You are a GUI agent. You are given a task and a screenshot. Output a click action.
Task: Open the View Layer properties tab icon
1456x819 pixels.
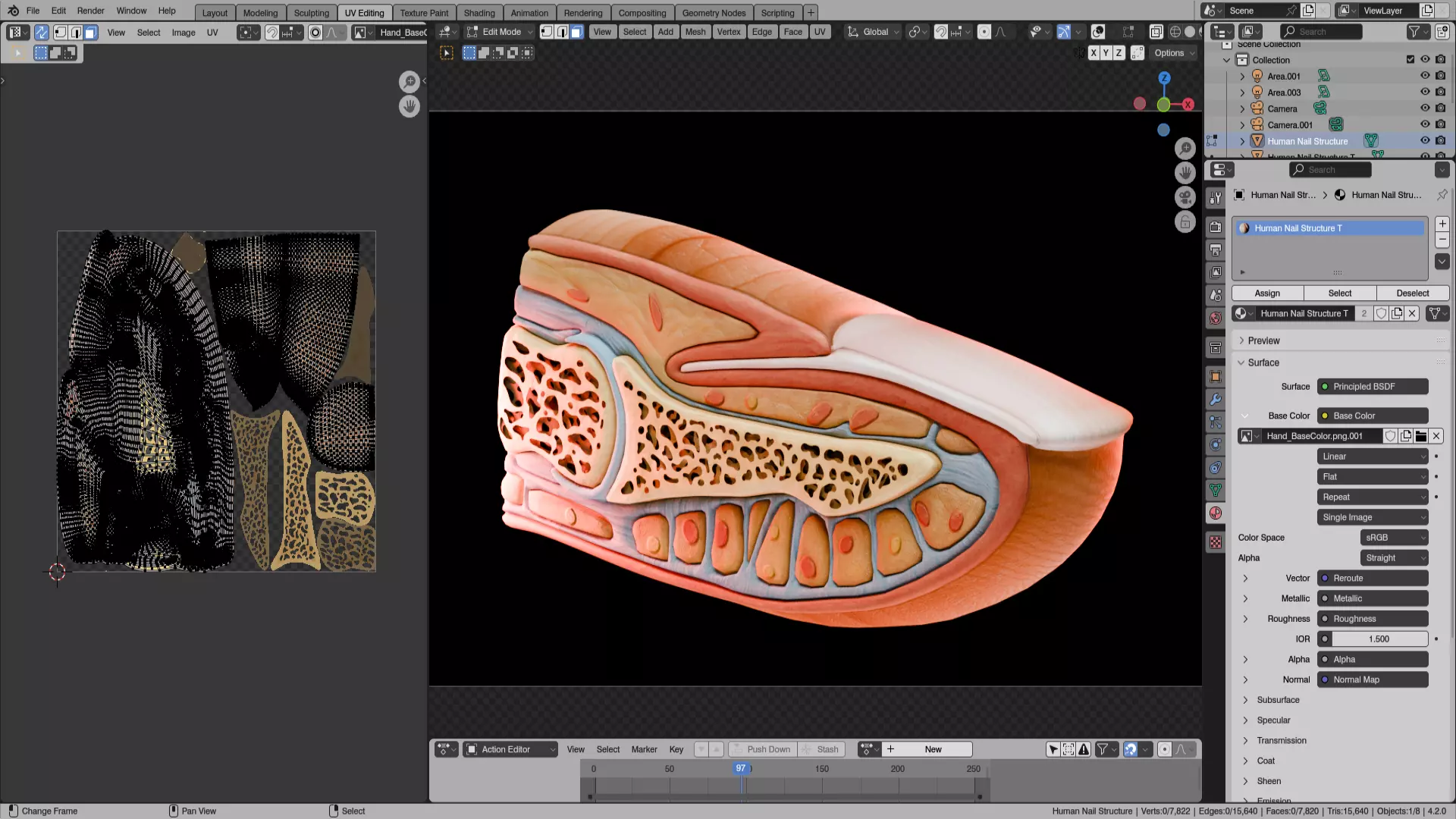1216,272
